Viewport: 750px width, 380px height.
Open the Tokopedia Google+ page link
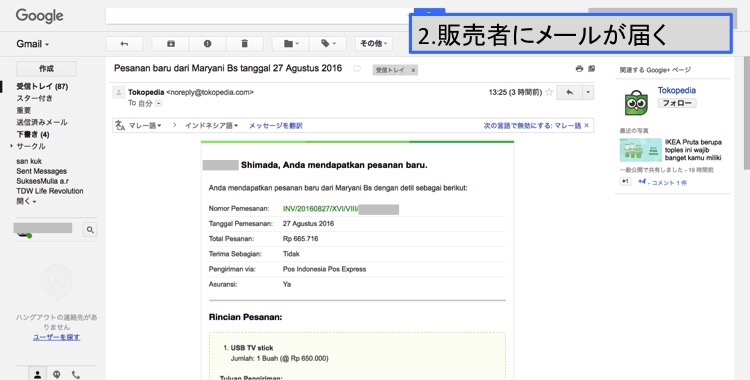point(676,90)
